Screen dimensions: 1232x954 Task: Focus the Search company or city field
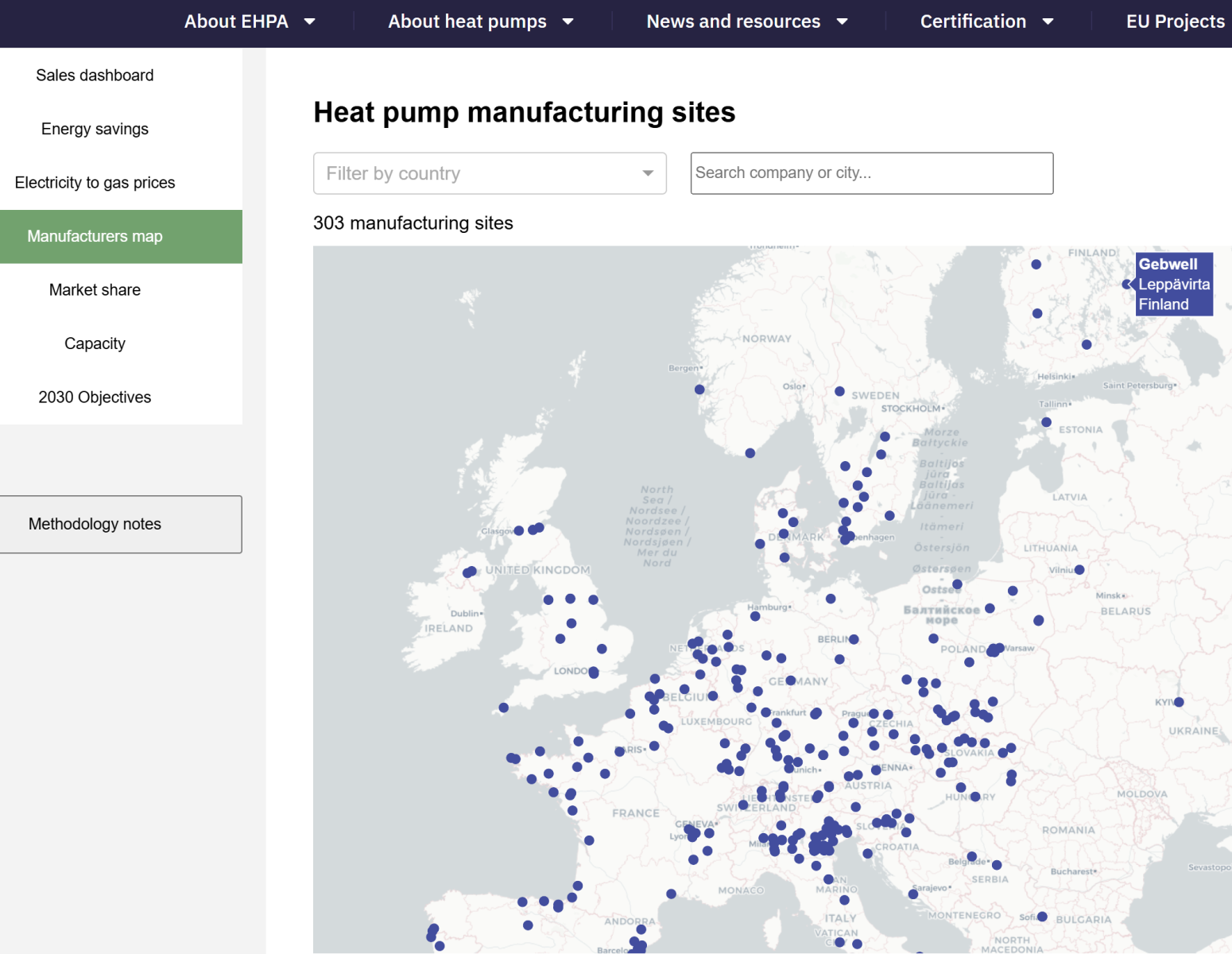coord(871,173)
